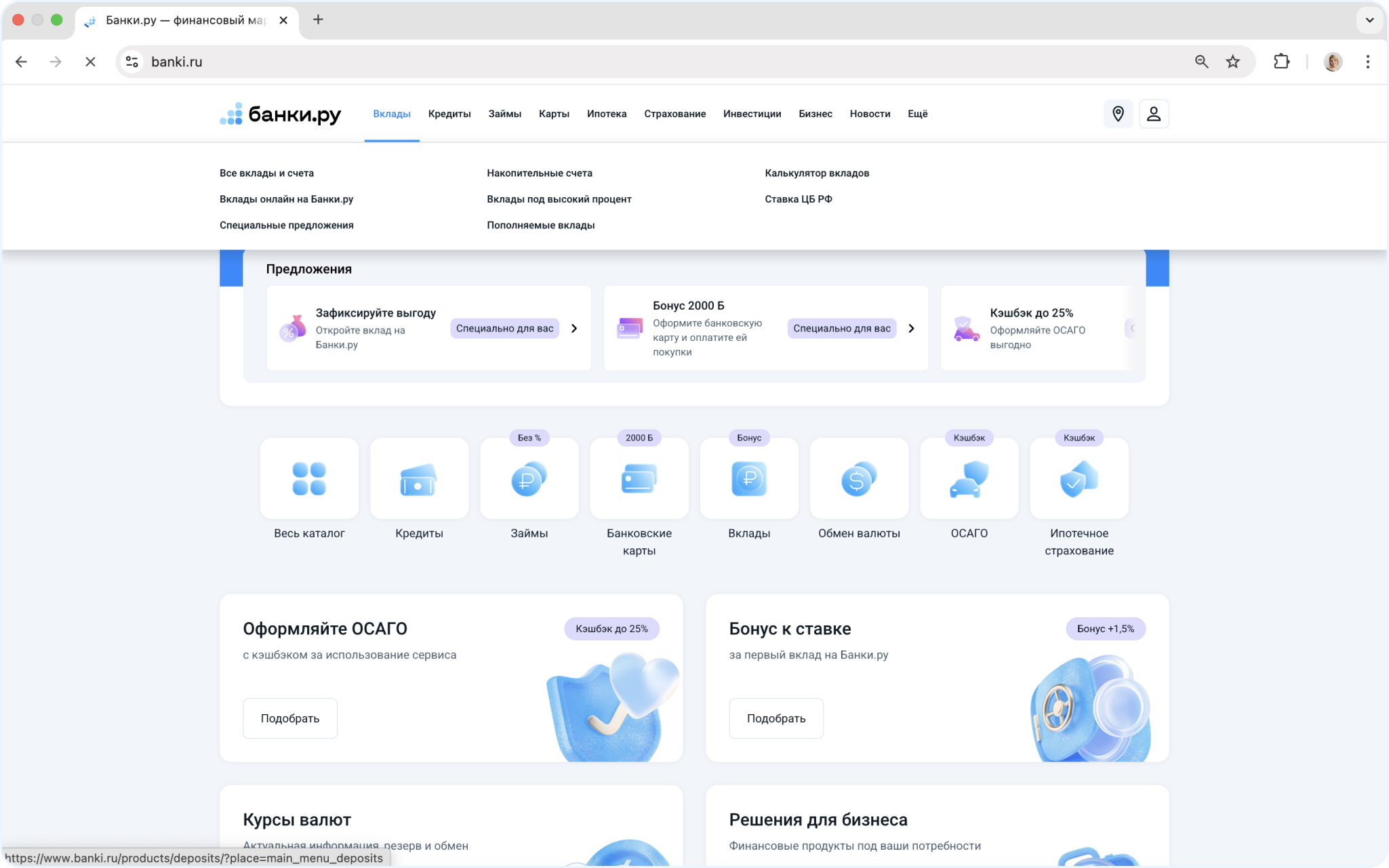Open the browser extensions puzzle icon
The width and height of the screenshot is (1389, 868).
pos(1281,62)
